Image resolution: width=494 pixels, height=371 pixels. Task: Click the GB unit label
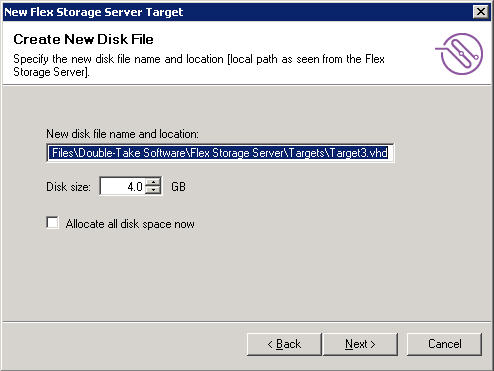click(178, 187)
